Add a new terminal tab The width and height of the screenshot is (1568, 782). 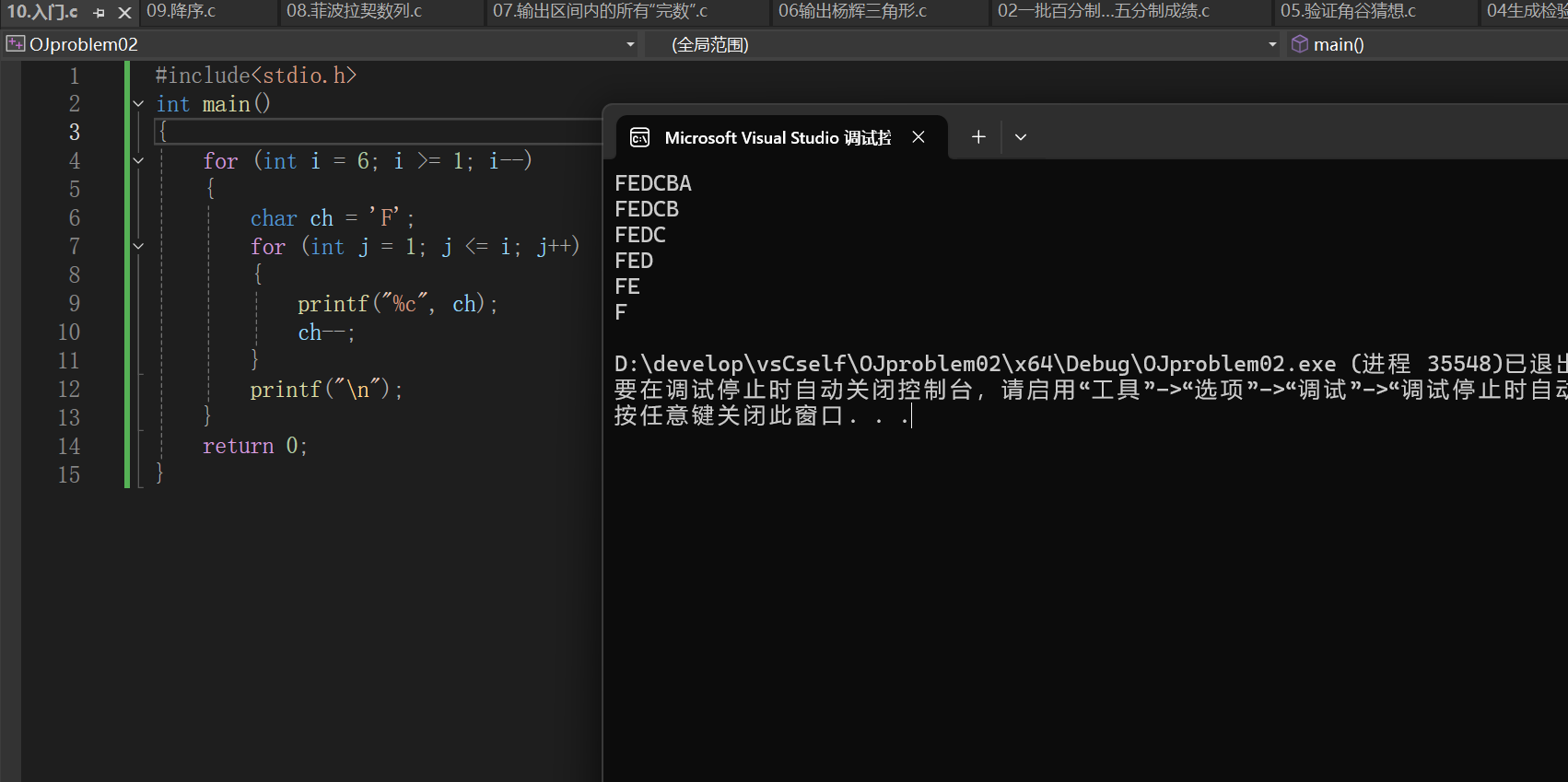tap(978, 137)
